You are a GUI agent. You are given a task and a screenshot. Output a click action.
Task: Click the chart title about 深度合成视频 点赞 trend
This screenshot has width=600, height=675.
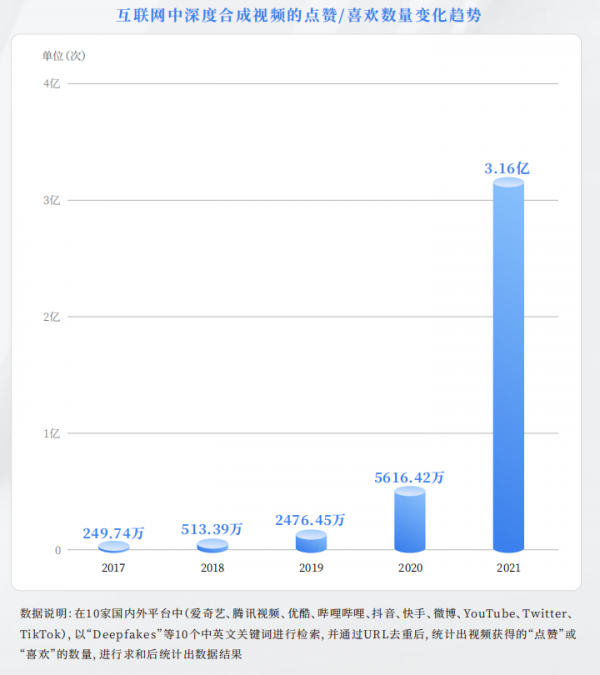pos(299,15)
